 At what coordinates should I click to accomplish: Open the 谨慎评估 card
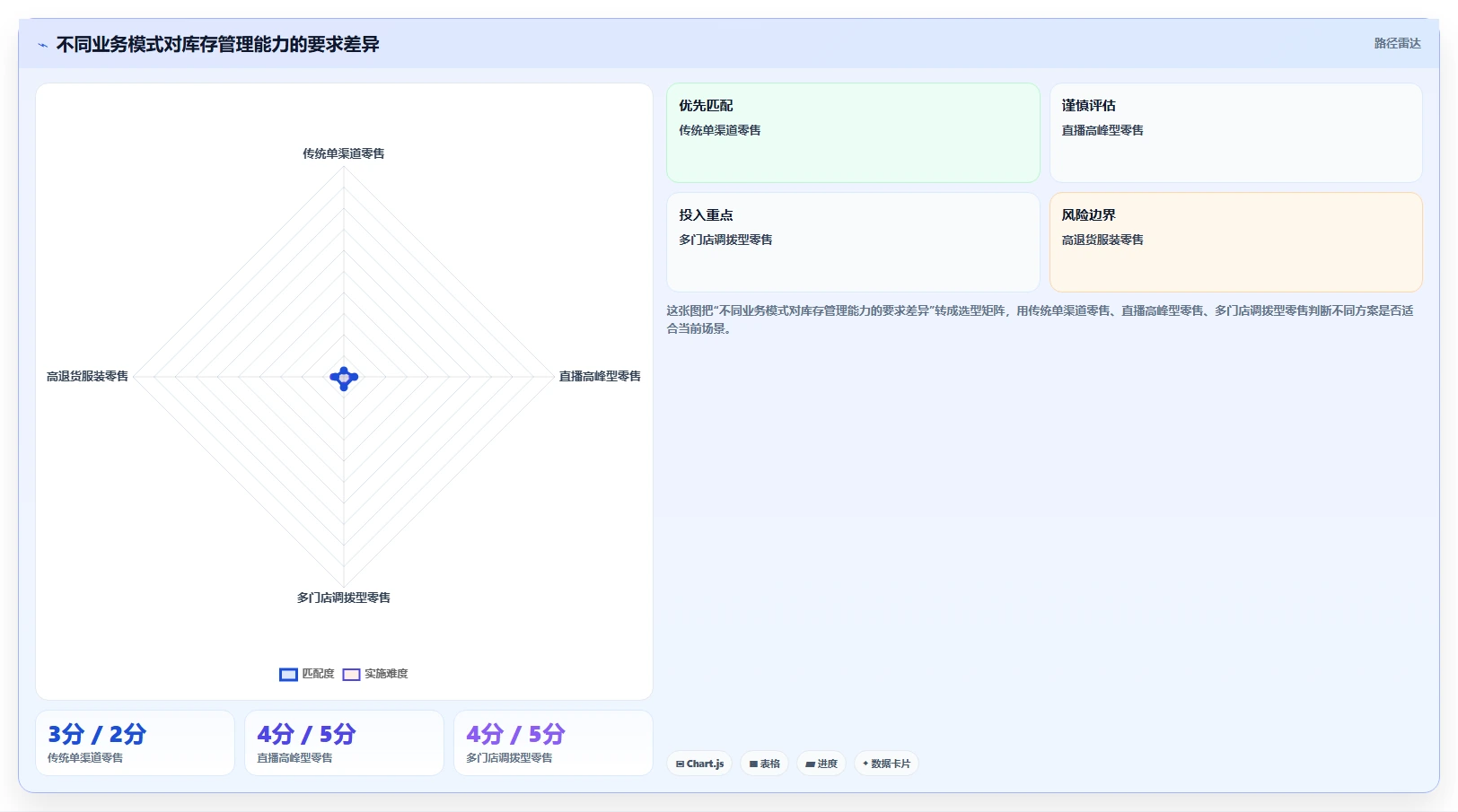1236,133
